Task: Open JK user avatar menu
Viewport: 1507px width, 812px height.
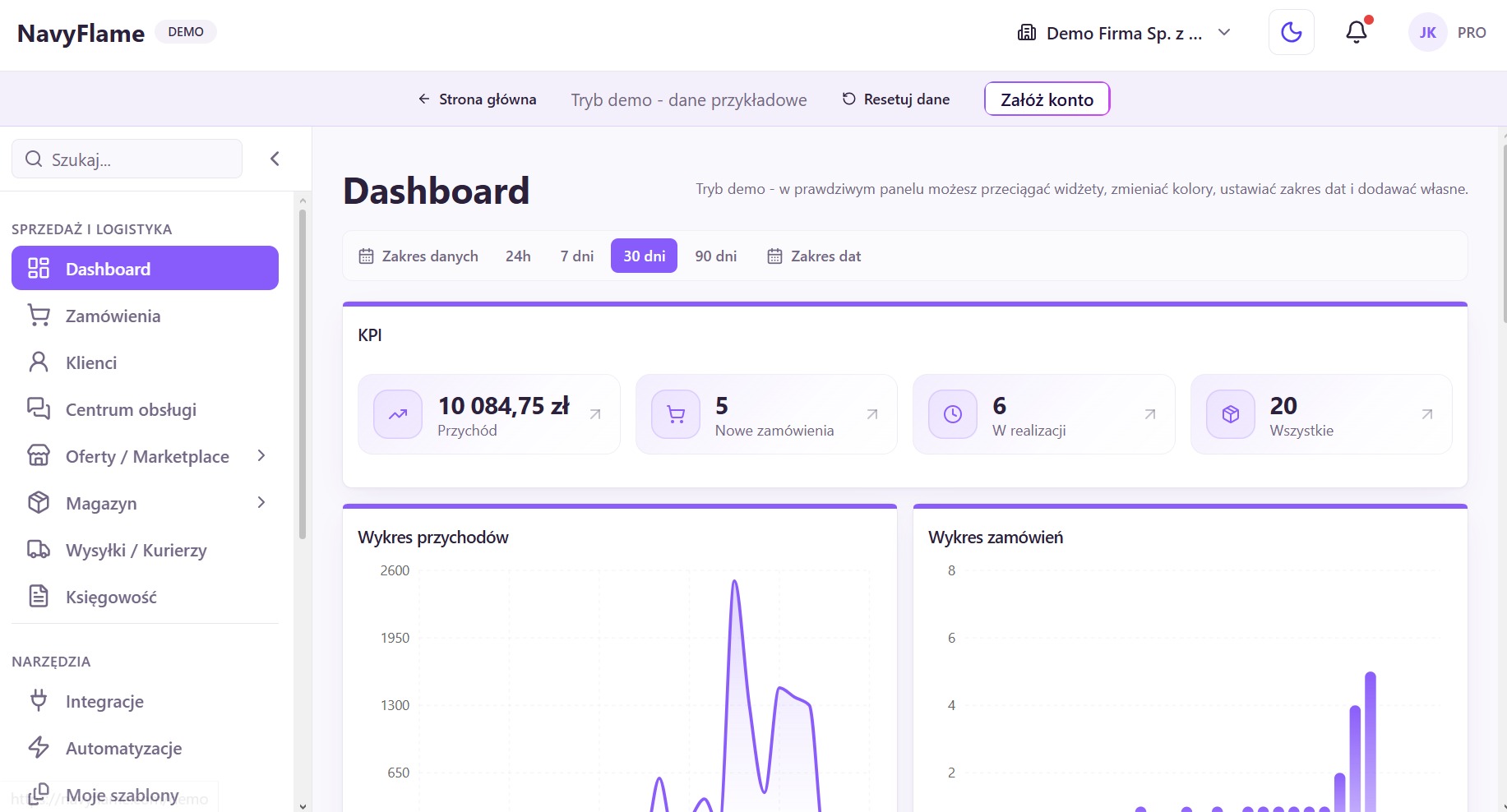Action: [1427, 33]
